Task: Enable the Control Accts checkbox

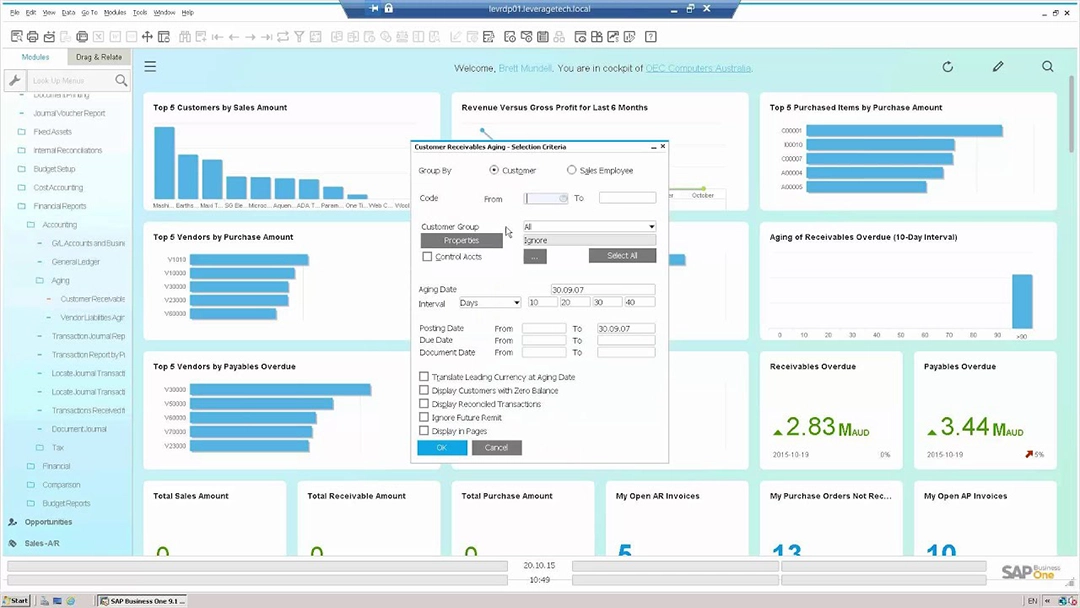Action: point(427,257)
